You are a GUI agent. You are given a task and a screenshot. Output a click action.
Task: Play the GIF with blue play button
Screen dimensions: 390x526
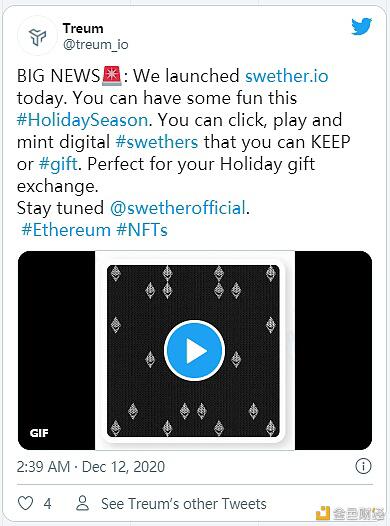click(x=194, y=351)
